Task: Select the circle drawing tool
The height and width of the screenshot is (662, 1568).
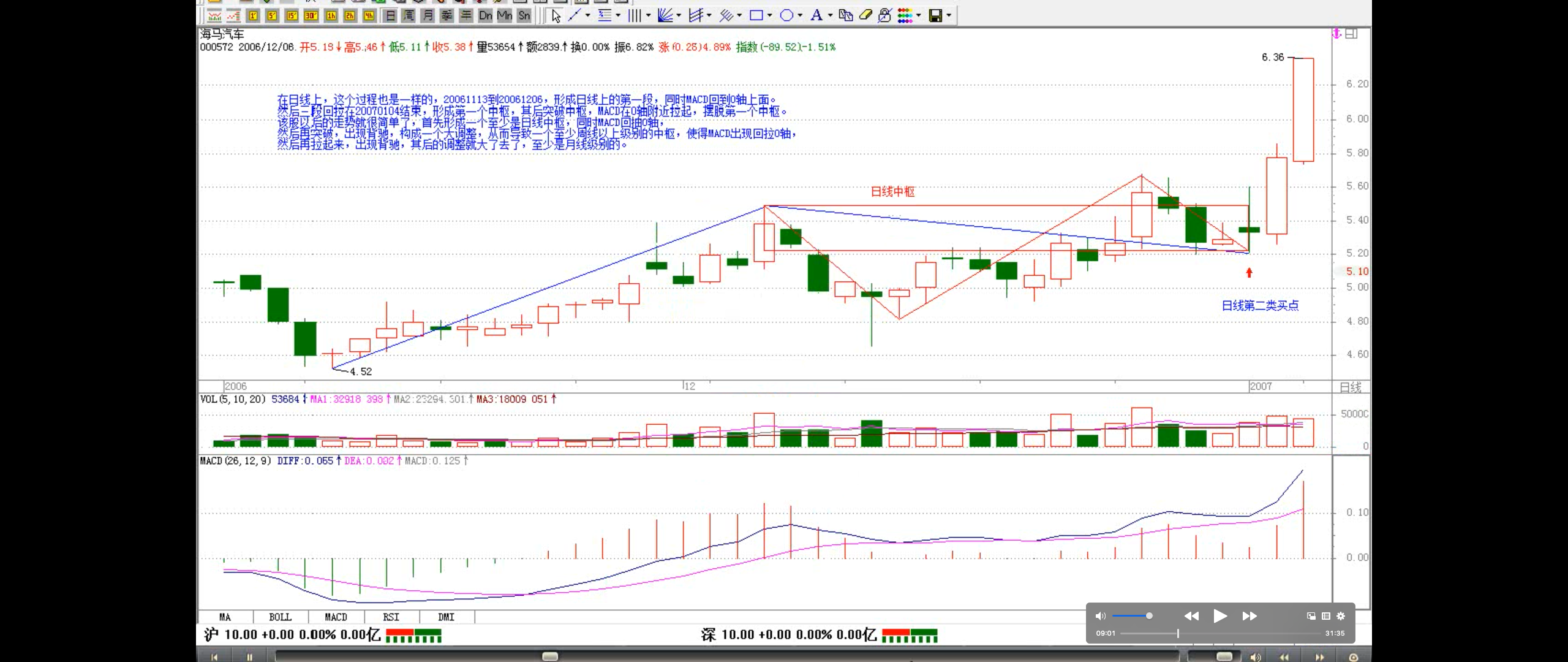Action: point(786,16)
